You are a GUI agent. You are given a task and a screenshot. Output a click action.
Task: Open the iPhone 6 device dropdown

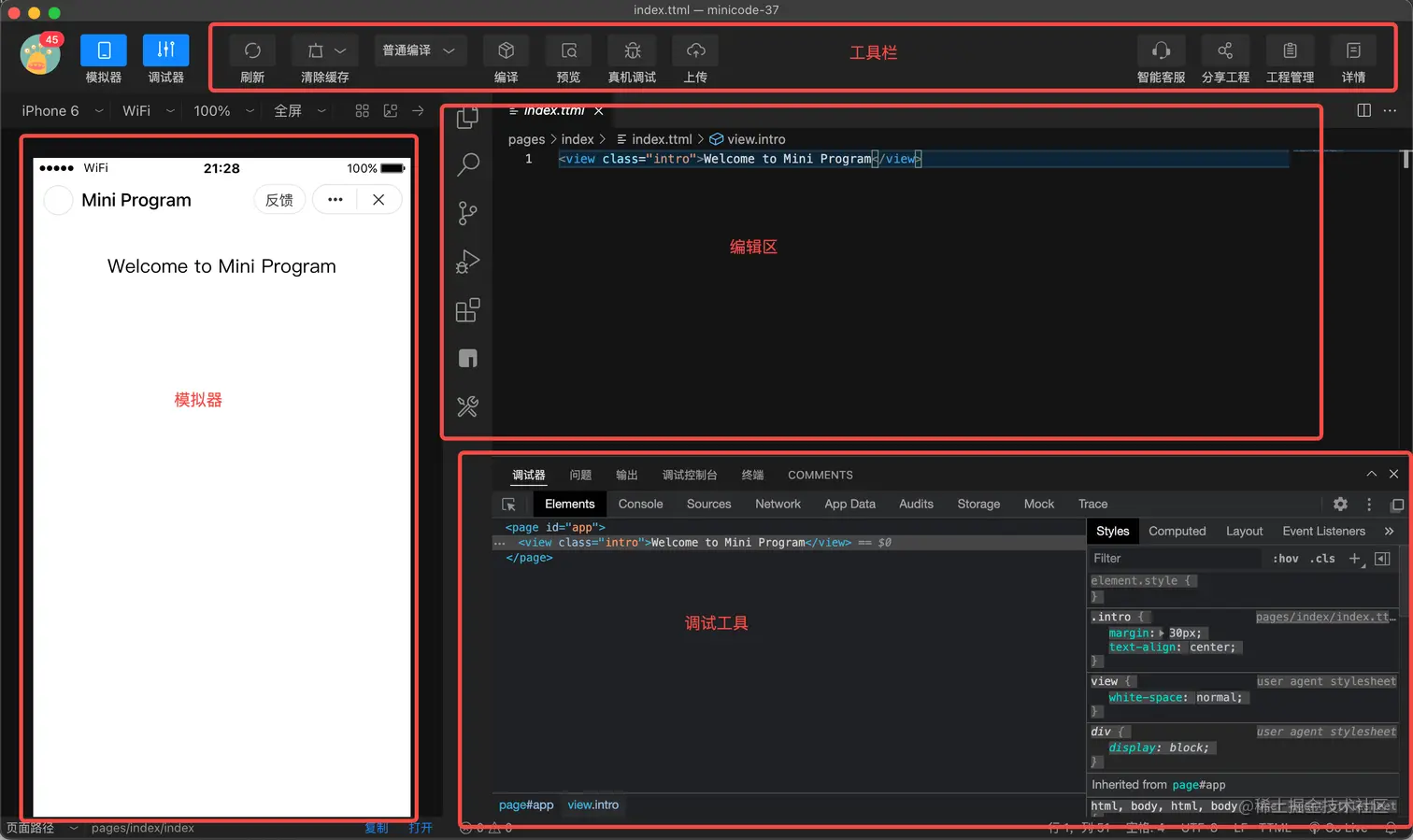[x=62, y=111]
